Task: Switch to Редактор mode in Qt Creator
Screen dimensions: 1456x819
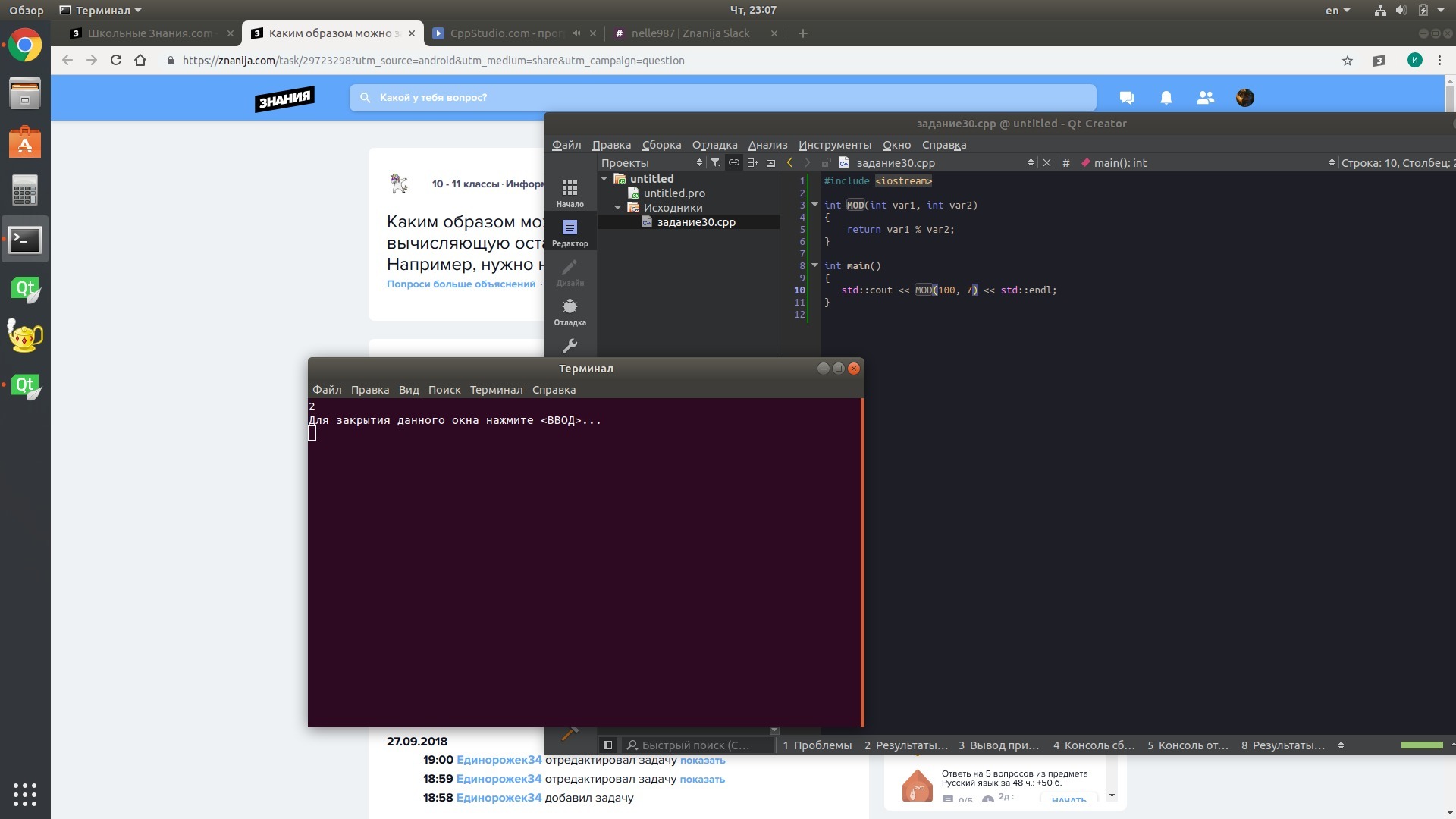Action: click(570, 233)
